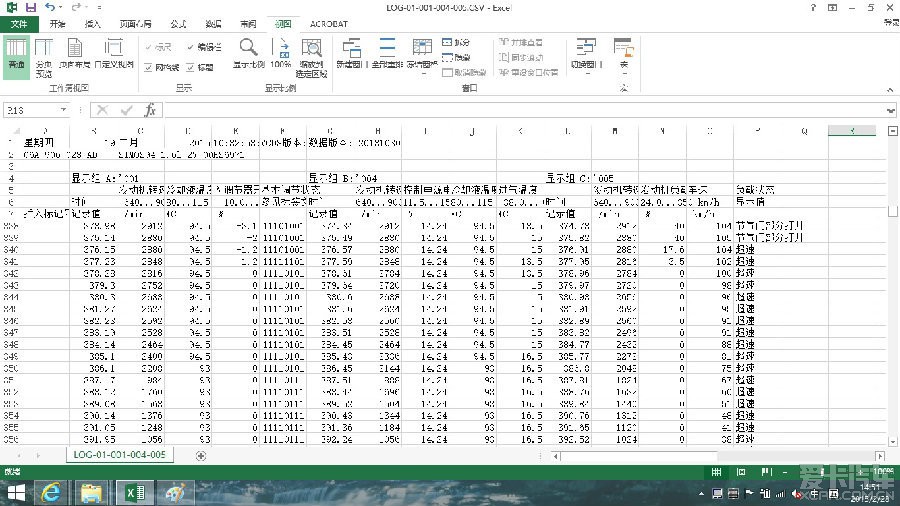Switch to Page Layout (页面布局) view button
Viewport: 900px width, 506px height.
(75, 55)
